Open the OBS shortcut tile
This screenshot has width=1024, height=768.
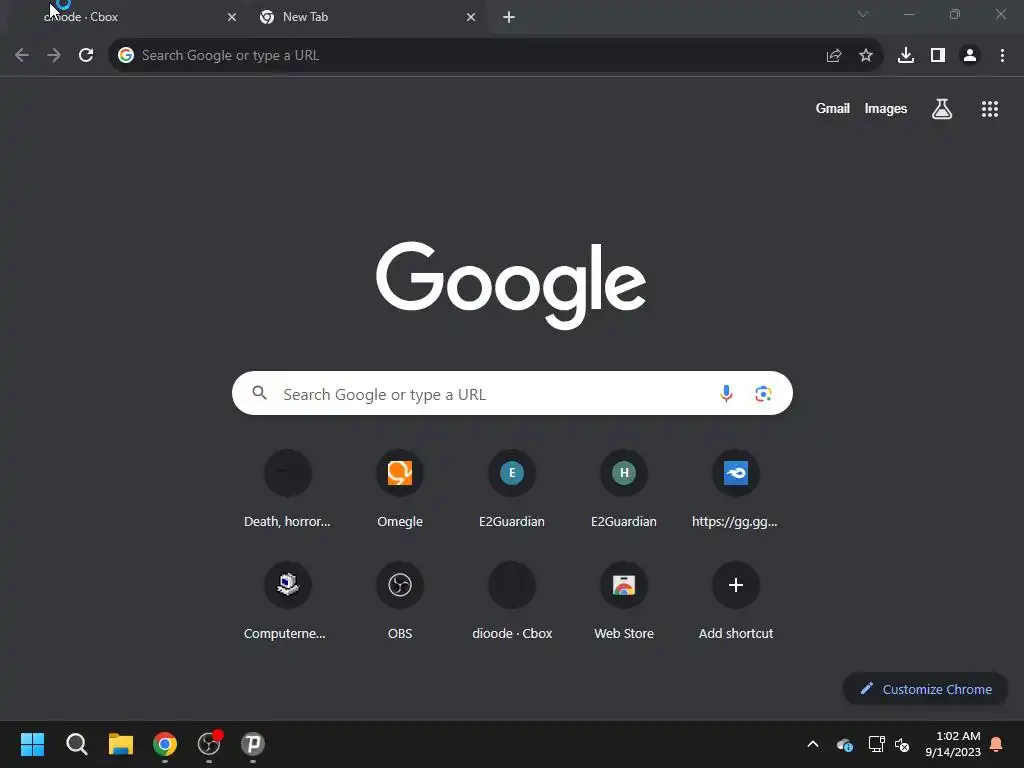400,601
